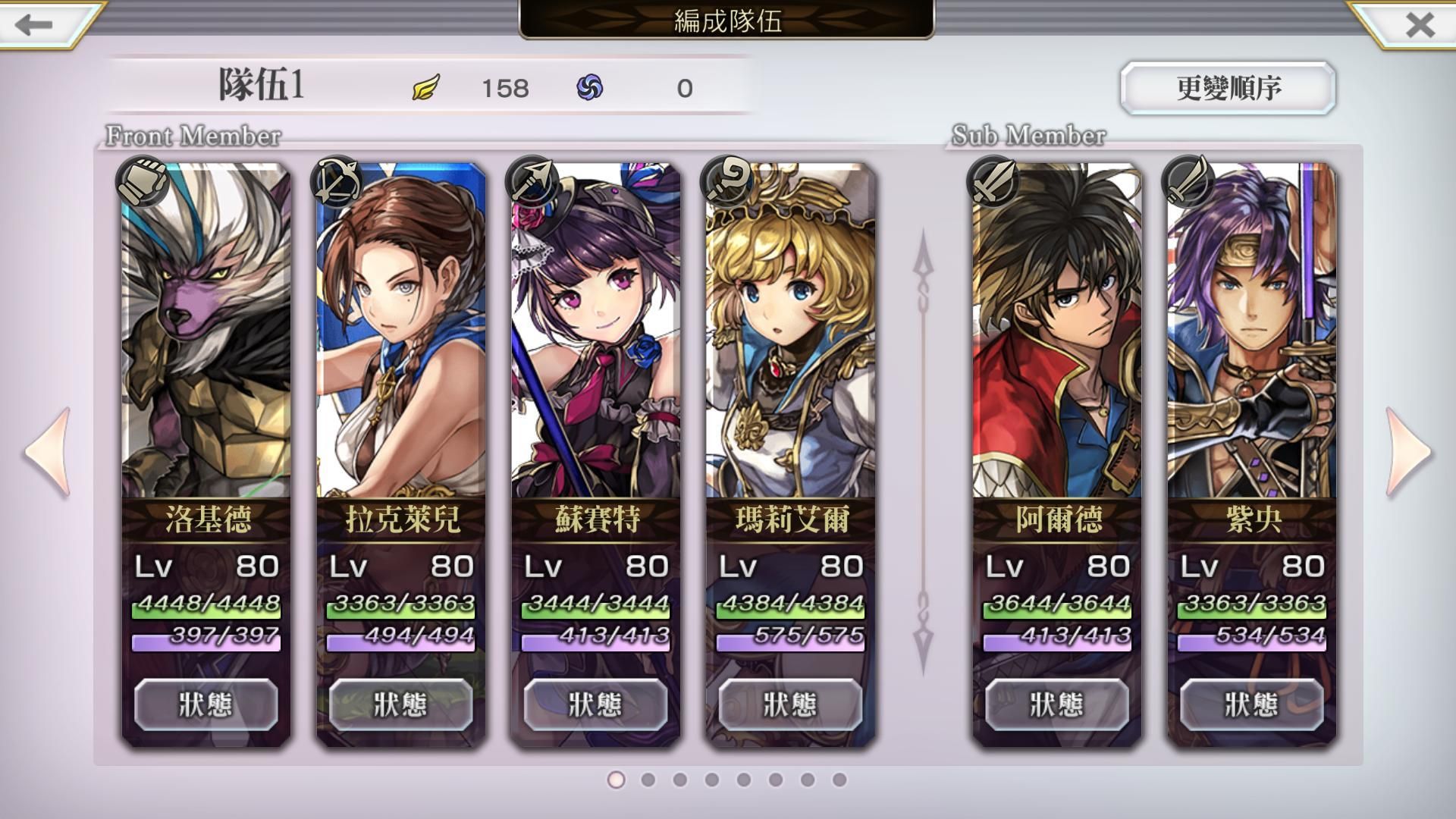The height and width of the screenshot is (819, 1456).
Task: Select the last team page dot
Action: (839, 780)
